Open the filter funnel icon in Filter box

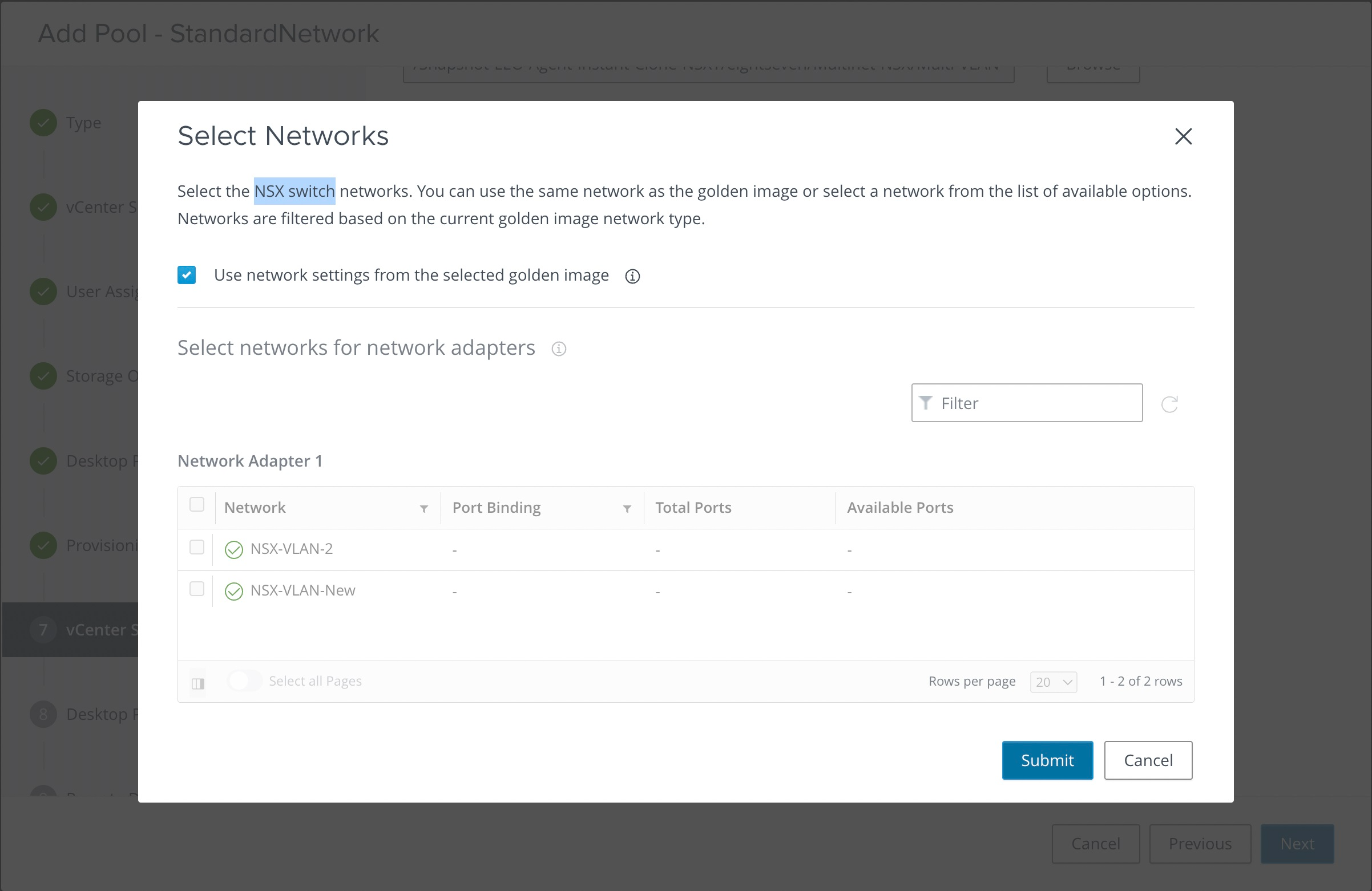pyautogui.click(x=926, y=402)
